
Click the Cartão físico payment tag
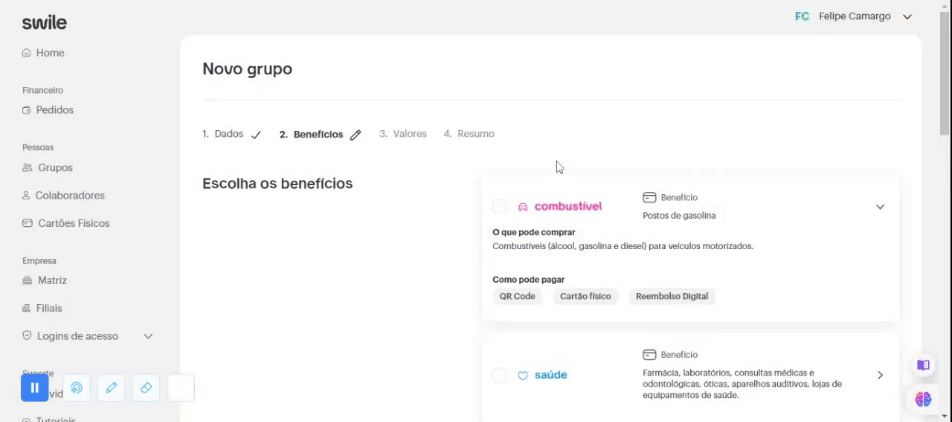coord(585,296)
